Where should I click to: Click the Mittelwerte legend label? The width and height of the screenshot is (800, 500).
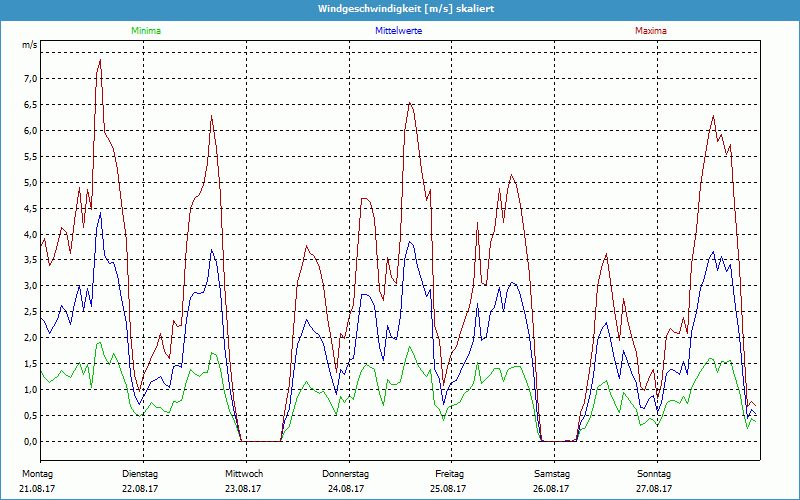click(398, 31)
